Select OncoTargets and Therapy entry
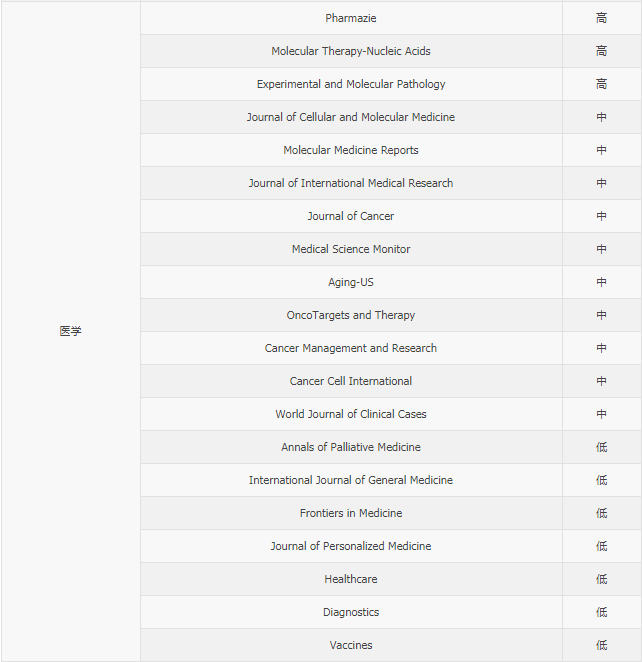 coord(351,315)
